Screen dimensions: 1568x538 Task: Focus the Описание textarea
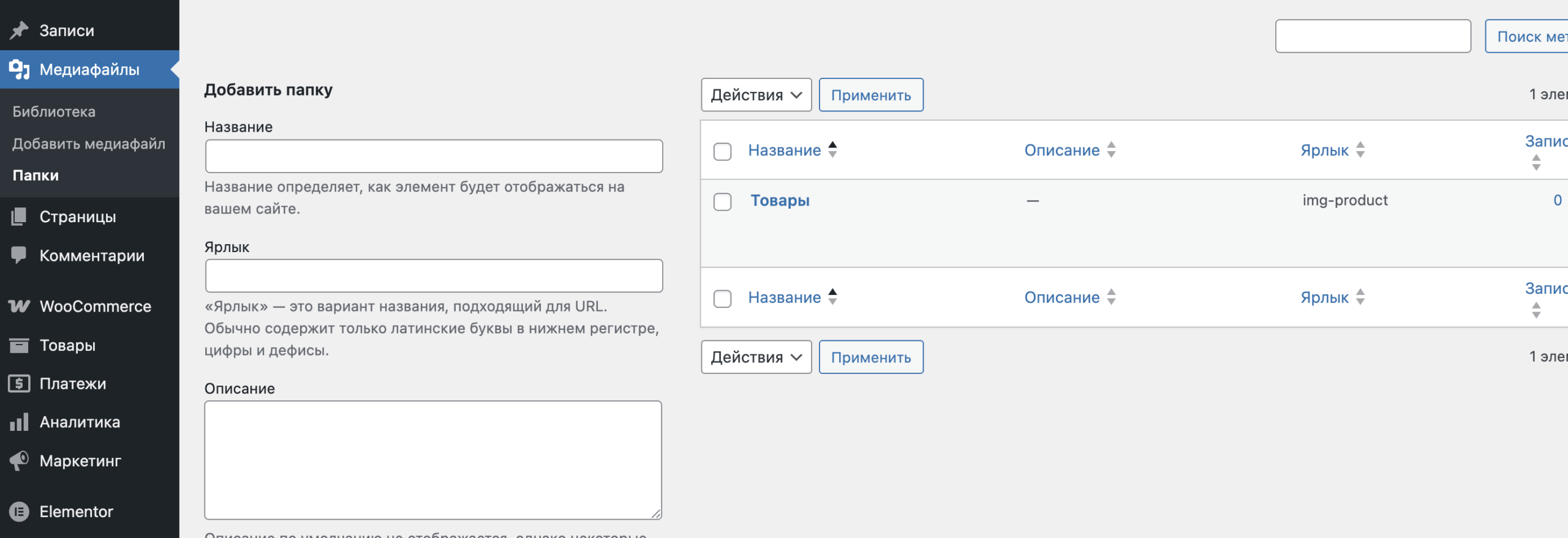click(433, 460)
